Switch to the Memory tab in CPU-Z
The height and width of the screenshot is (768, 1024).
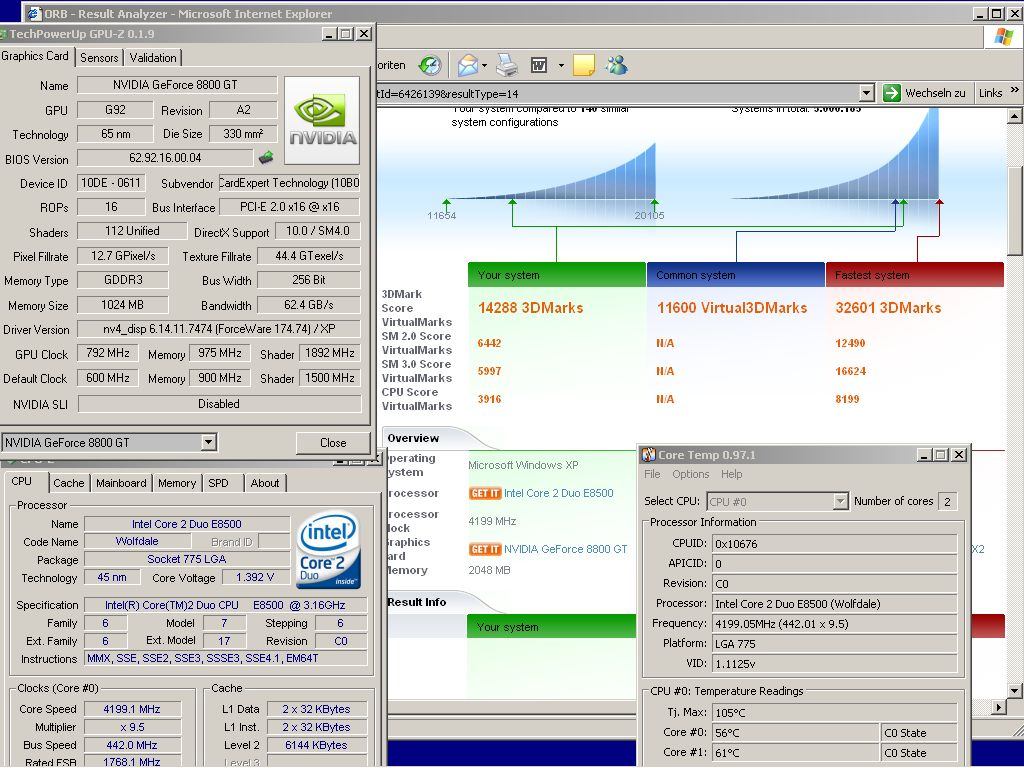177,483
